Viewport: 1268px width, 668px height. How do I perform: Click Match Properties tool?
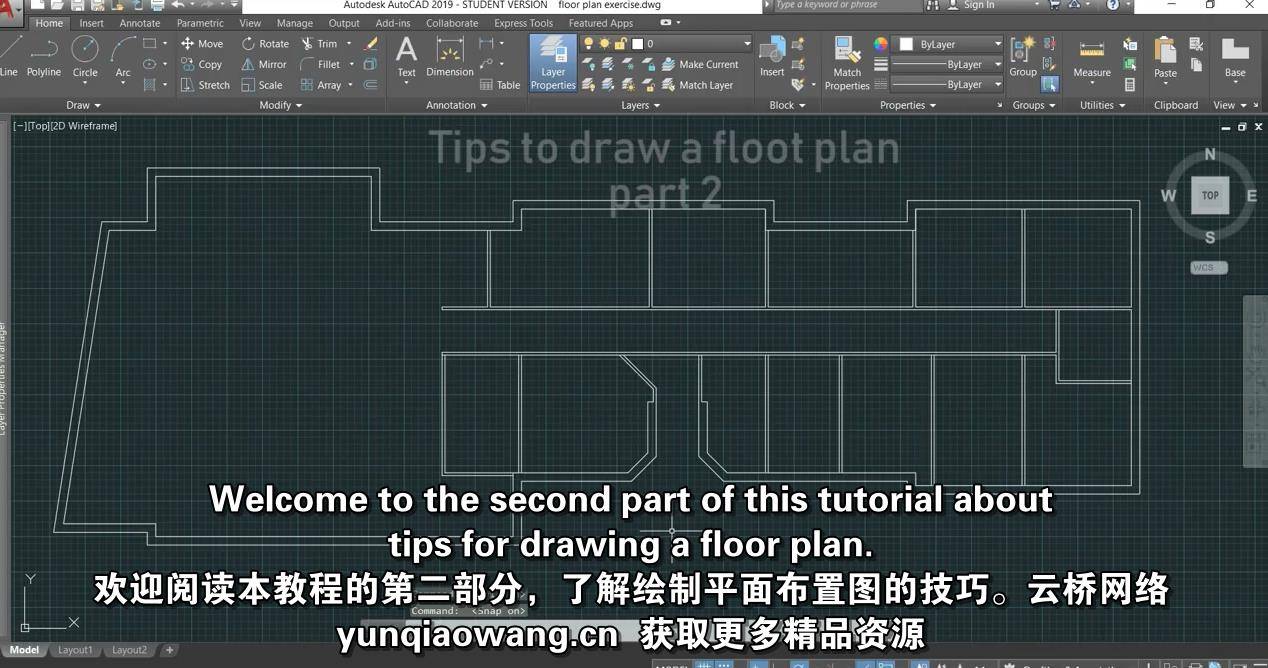pos(847,62)
